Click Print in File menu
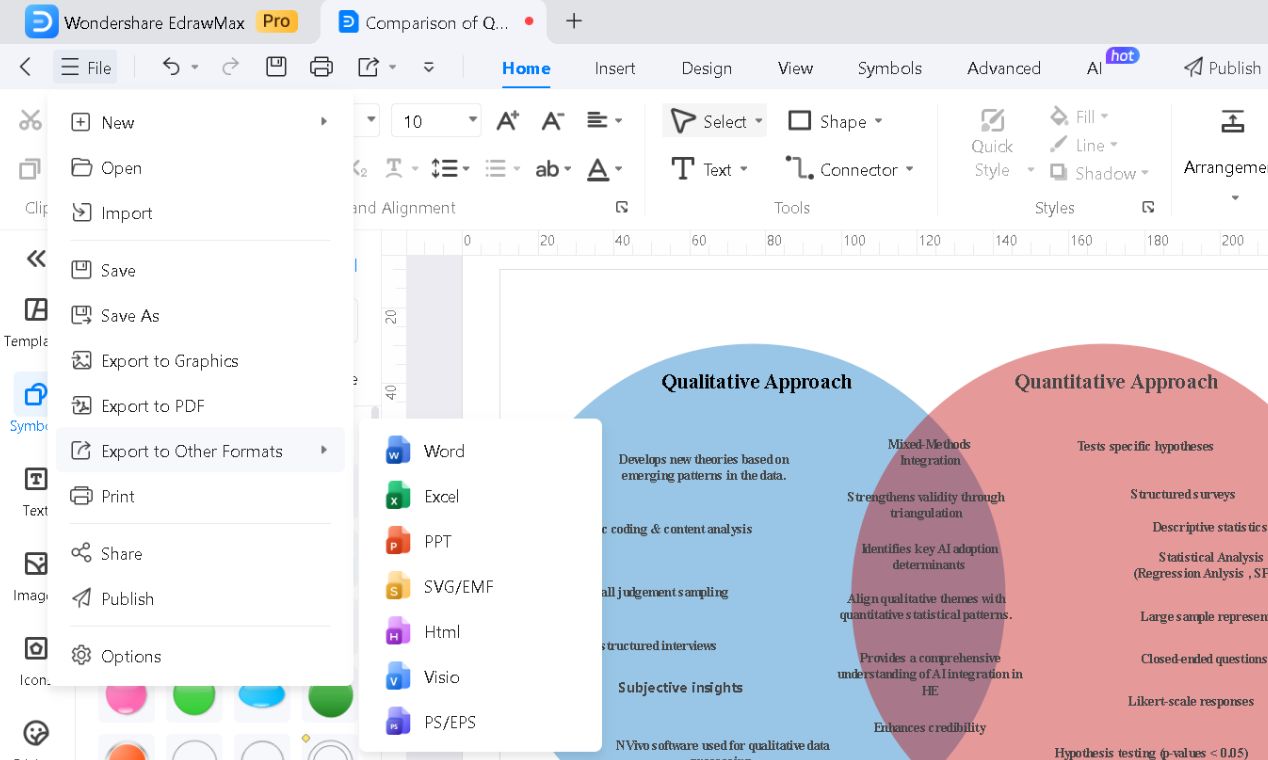The width and height of the screenshot is (1268, 760). (x=200, y=496)
